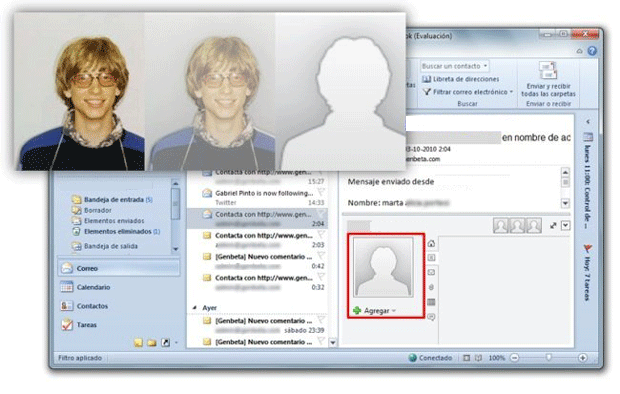Flag the 2:03 Contacta con message
Image resolution: width=620 pixels, height=394 pixels.
[x=321, y=235]
